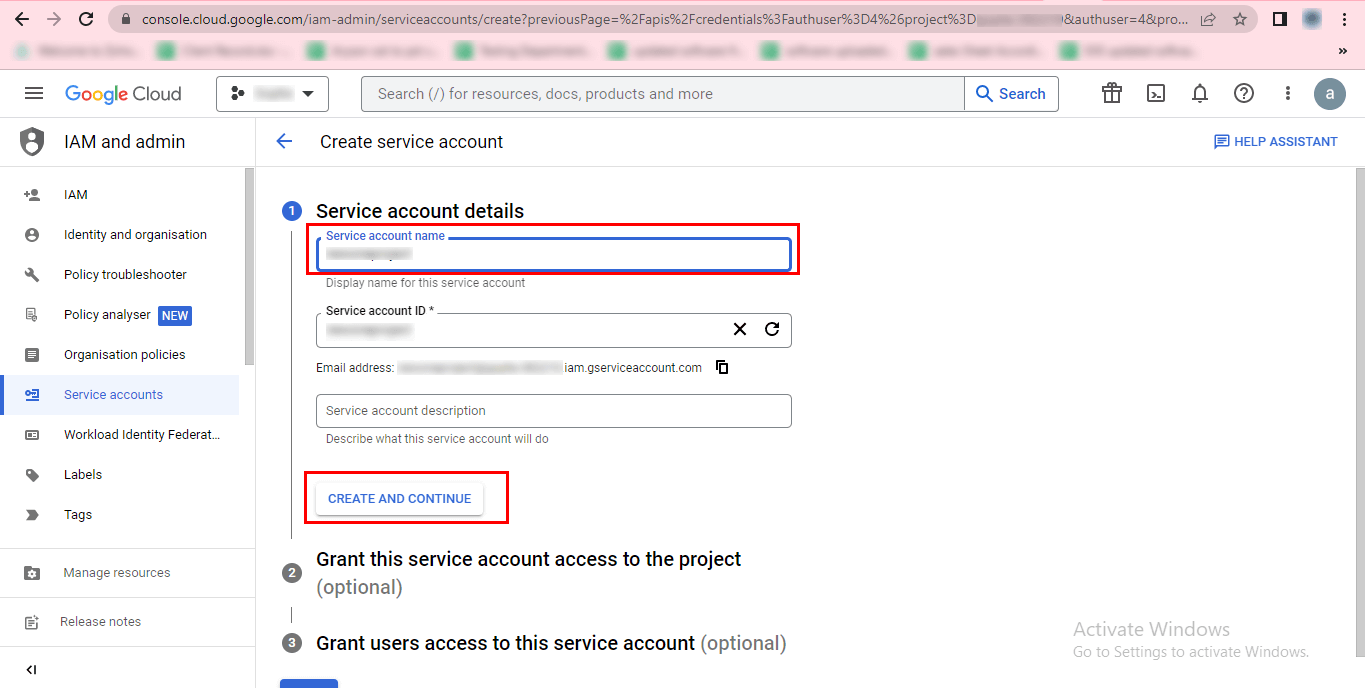Open the project selector dropdown
Screen dimensions: 1365x688
(x=272, y=94)
